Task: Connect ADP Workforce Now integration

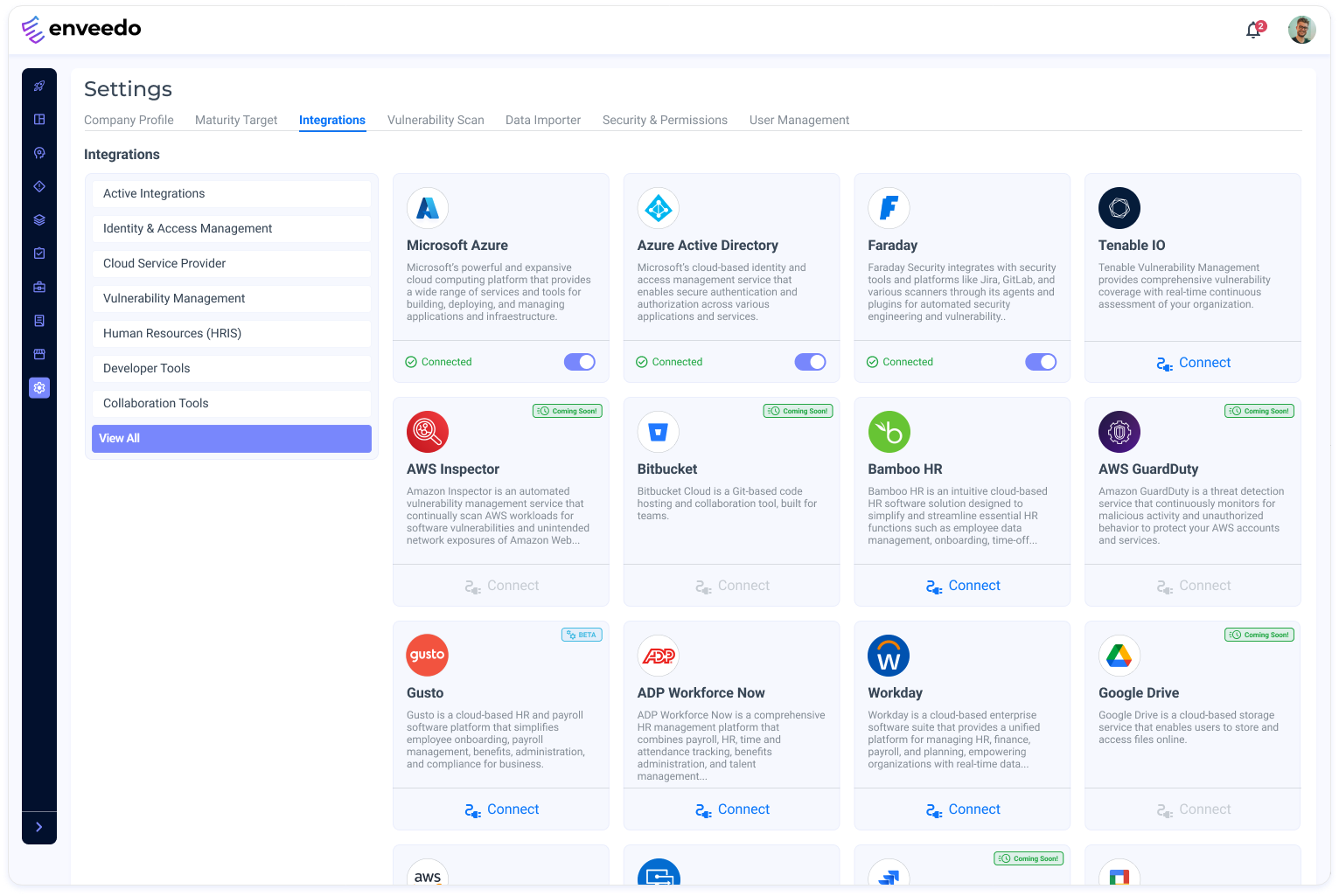Action: point(732,809)
